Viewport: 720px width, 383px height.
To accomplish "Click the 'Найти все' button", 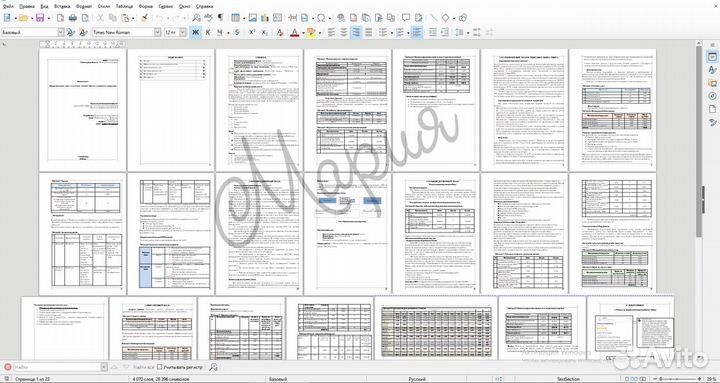I will tap(144, 366).
